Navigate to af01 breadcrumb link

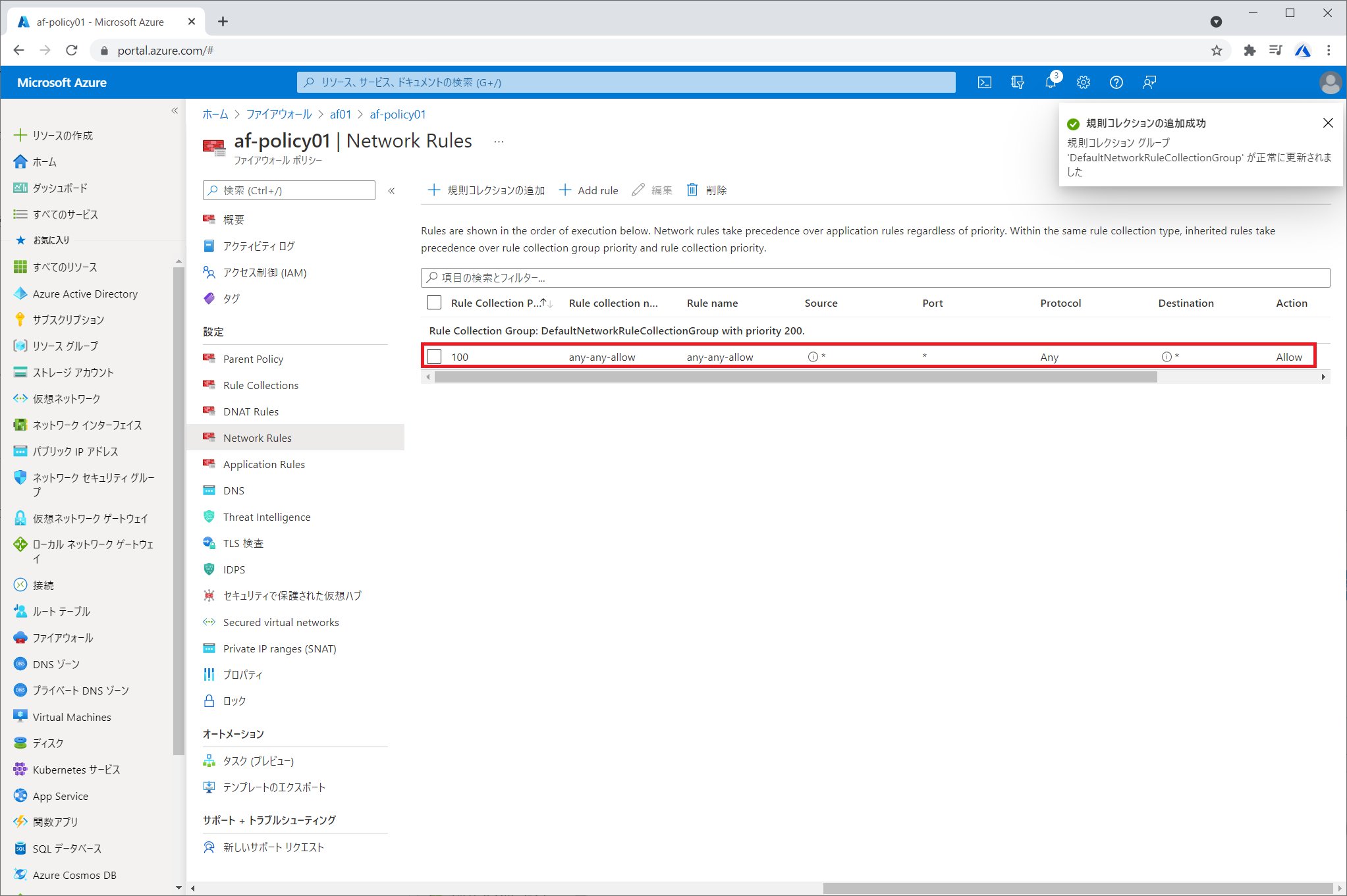[x=341, y=115]
